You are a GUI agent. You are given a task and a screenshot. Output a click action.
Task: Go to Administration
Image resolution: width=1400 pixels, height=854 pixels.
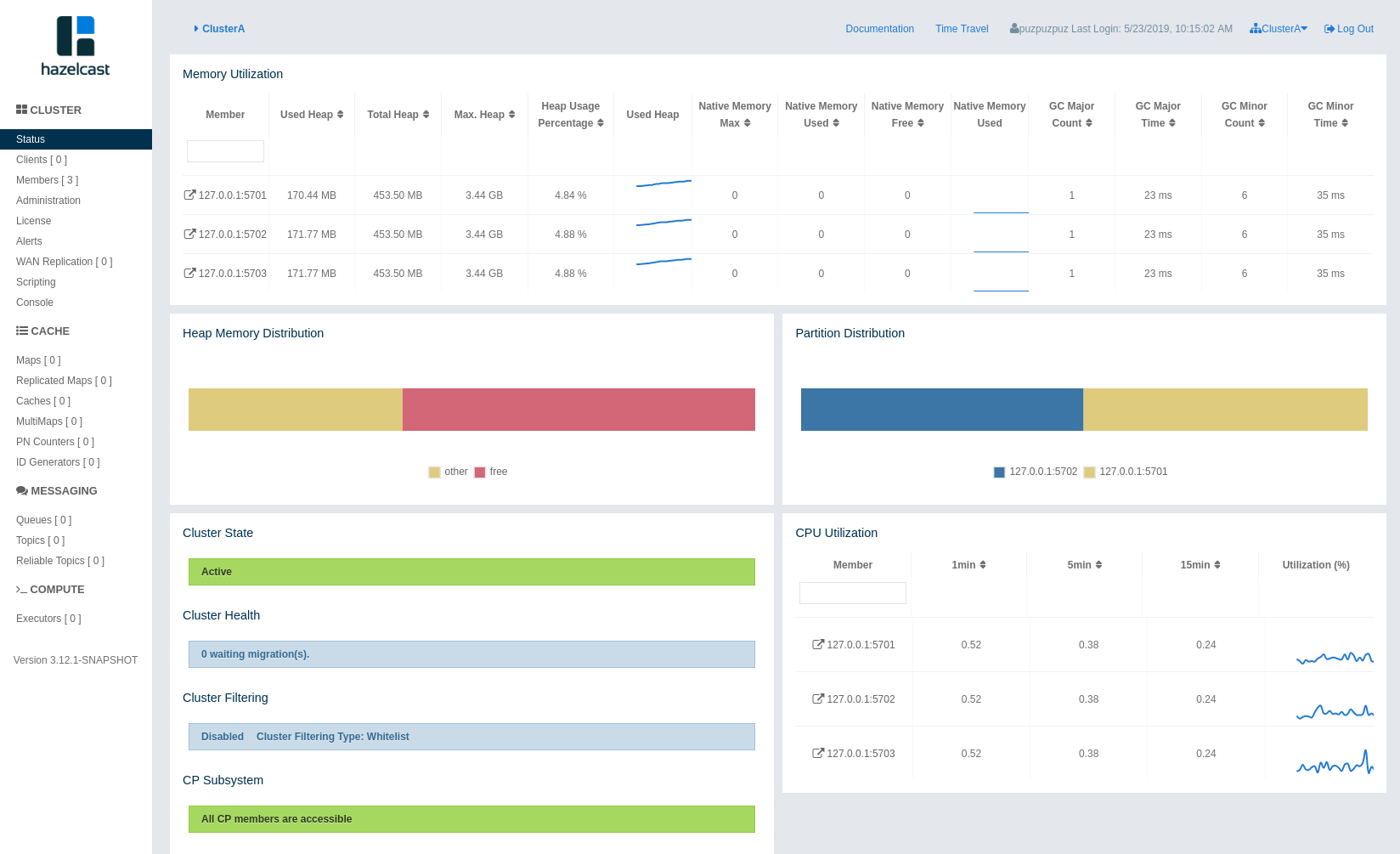pos(48,201)
